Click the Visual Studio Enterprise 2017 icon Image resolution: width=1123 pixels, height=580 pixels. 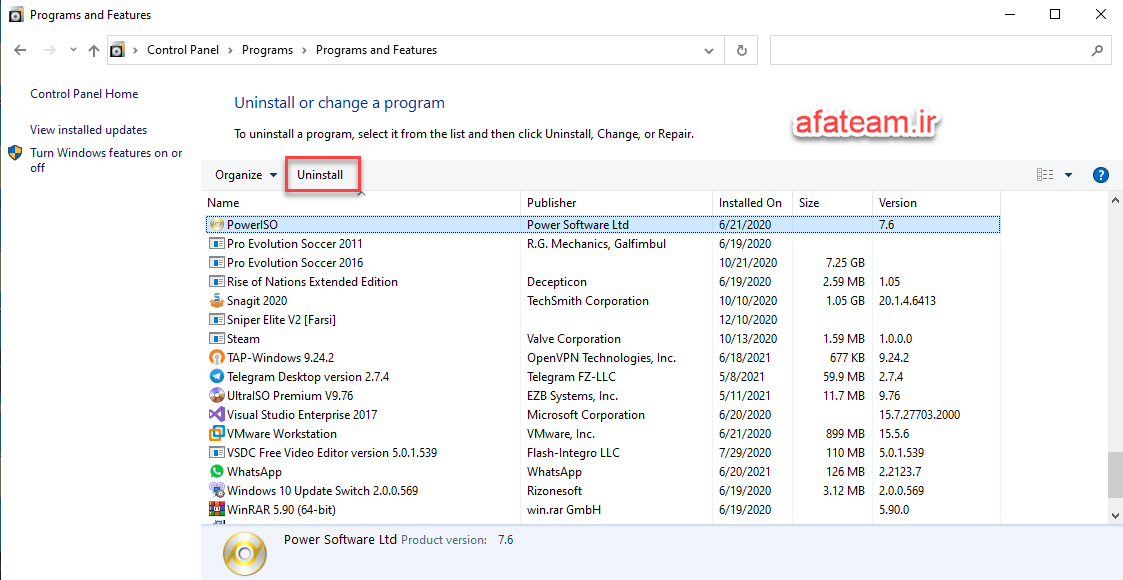tap(216, 415)
